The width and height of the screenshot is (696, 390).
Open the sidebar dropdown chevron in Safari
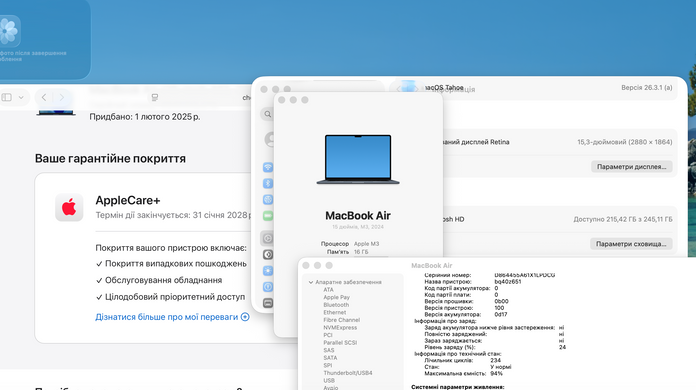21,97
